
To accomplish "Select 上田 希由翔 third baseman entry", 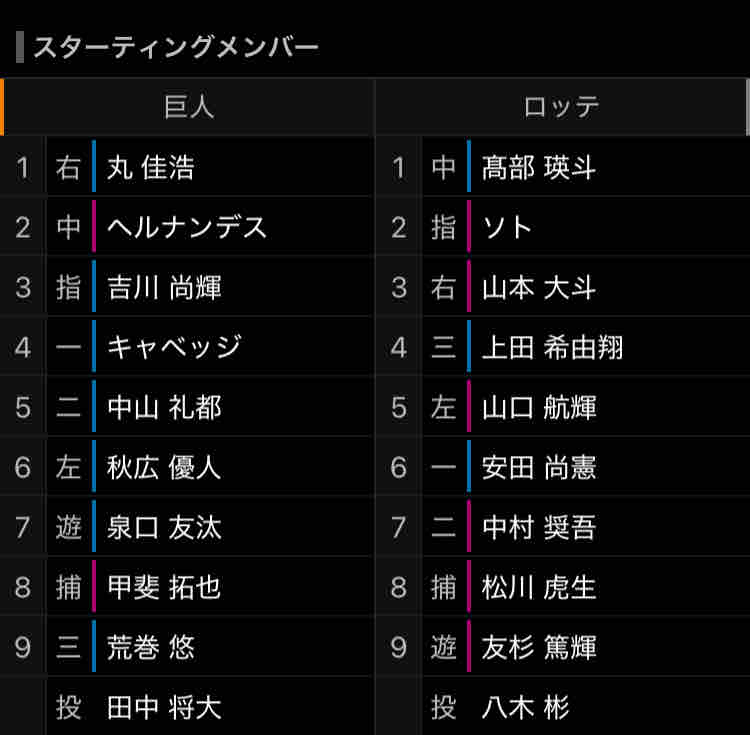I will coord(552,347).
